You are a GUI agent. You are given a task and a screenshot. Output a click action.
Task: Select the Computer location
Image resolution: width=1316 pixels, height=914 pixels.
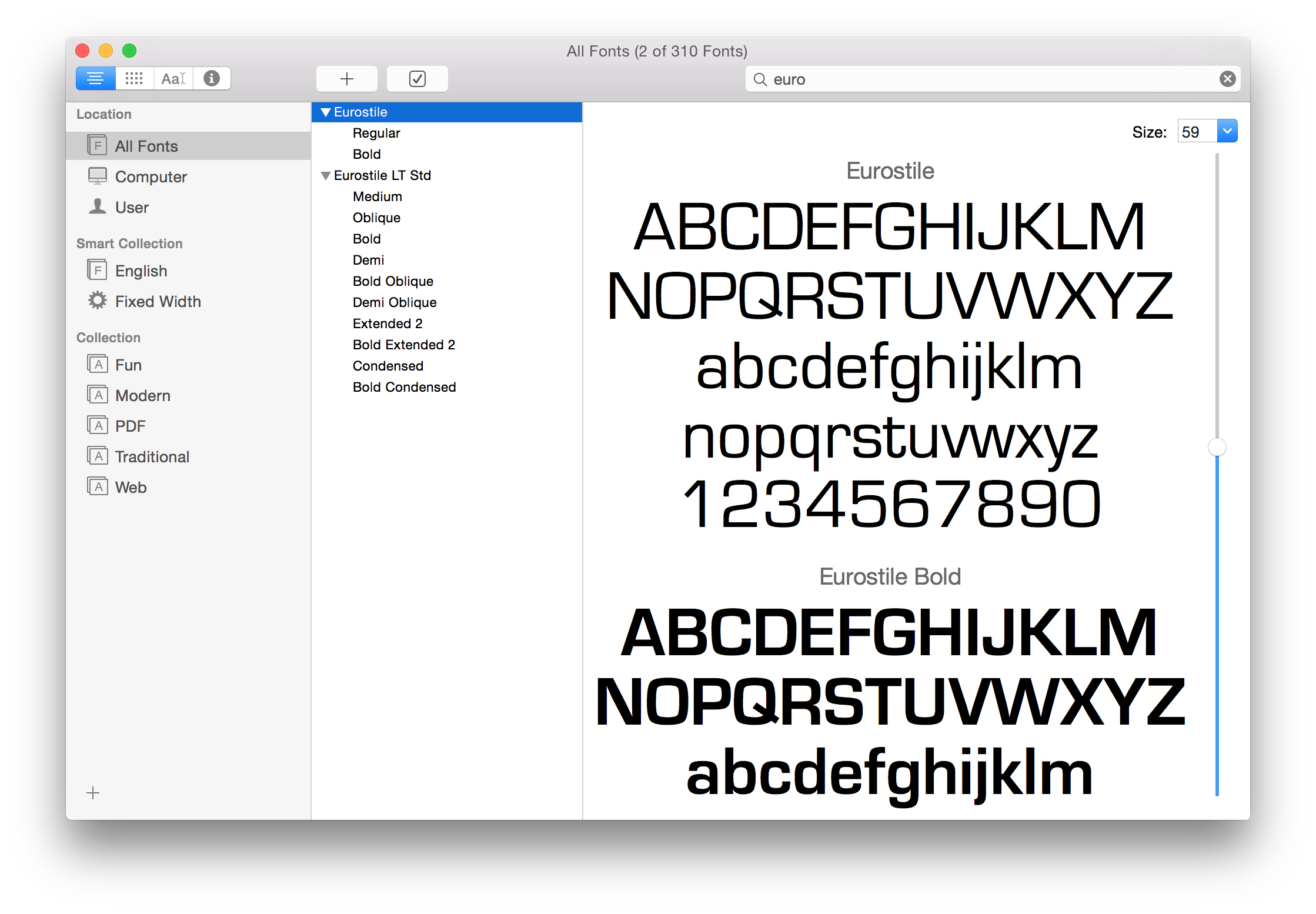151,177
